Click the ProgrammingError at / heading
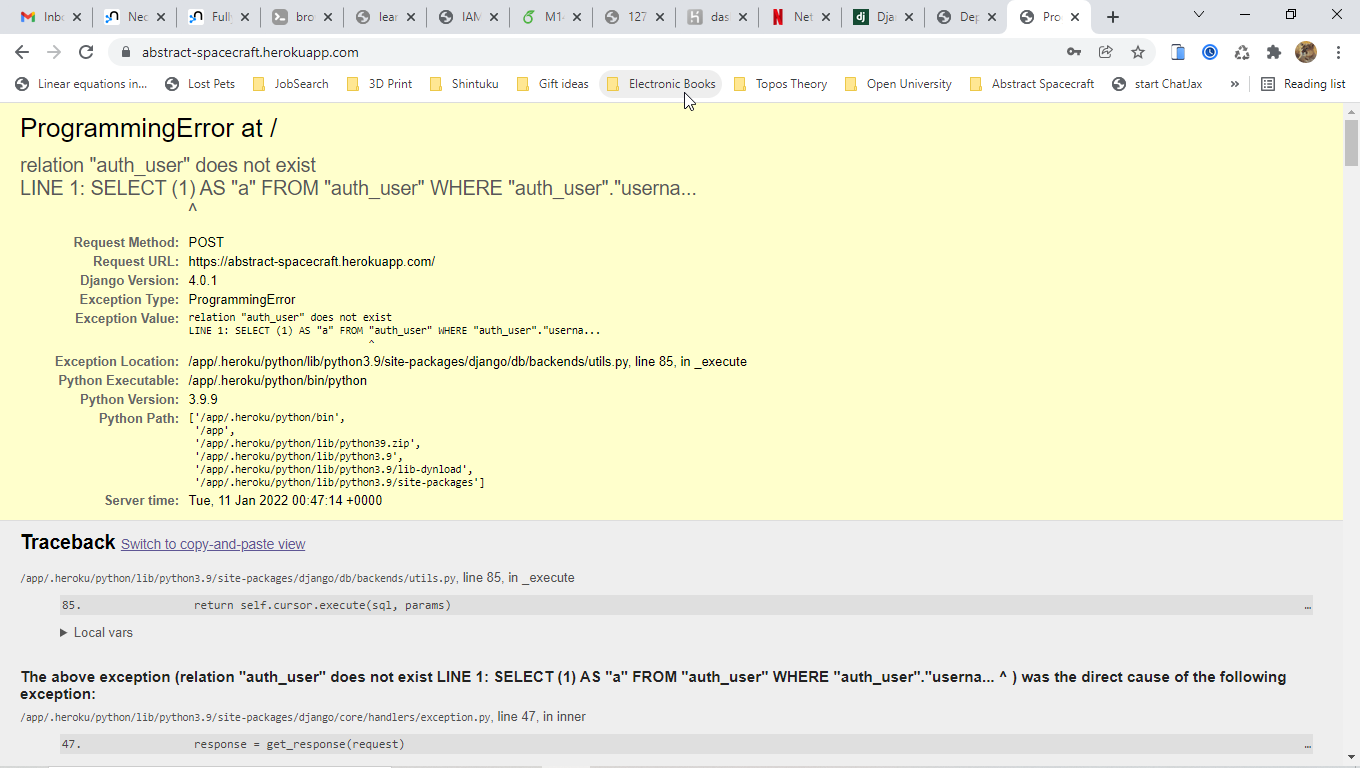The width and height of the screenshot is (1360, 768). [149, 128]
